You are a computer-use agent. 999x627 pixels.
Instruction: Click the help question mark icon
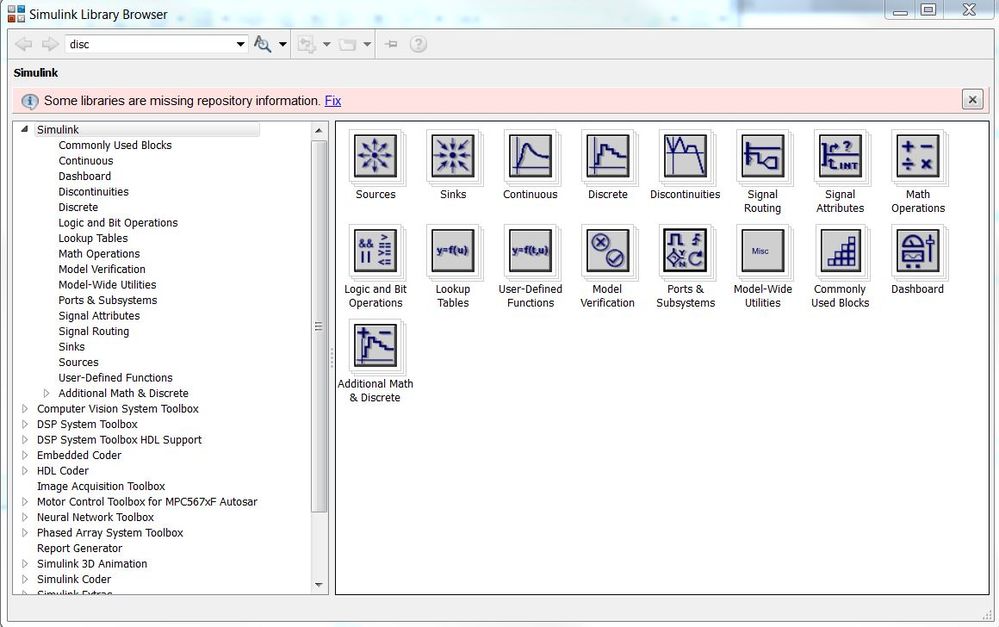[418, 44]
